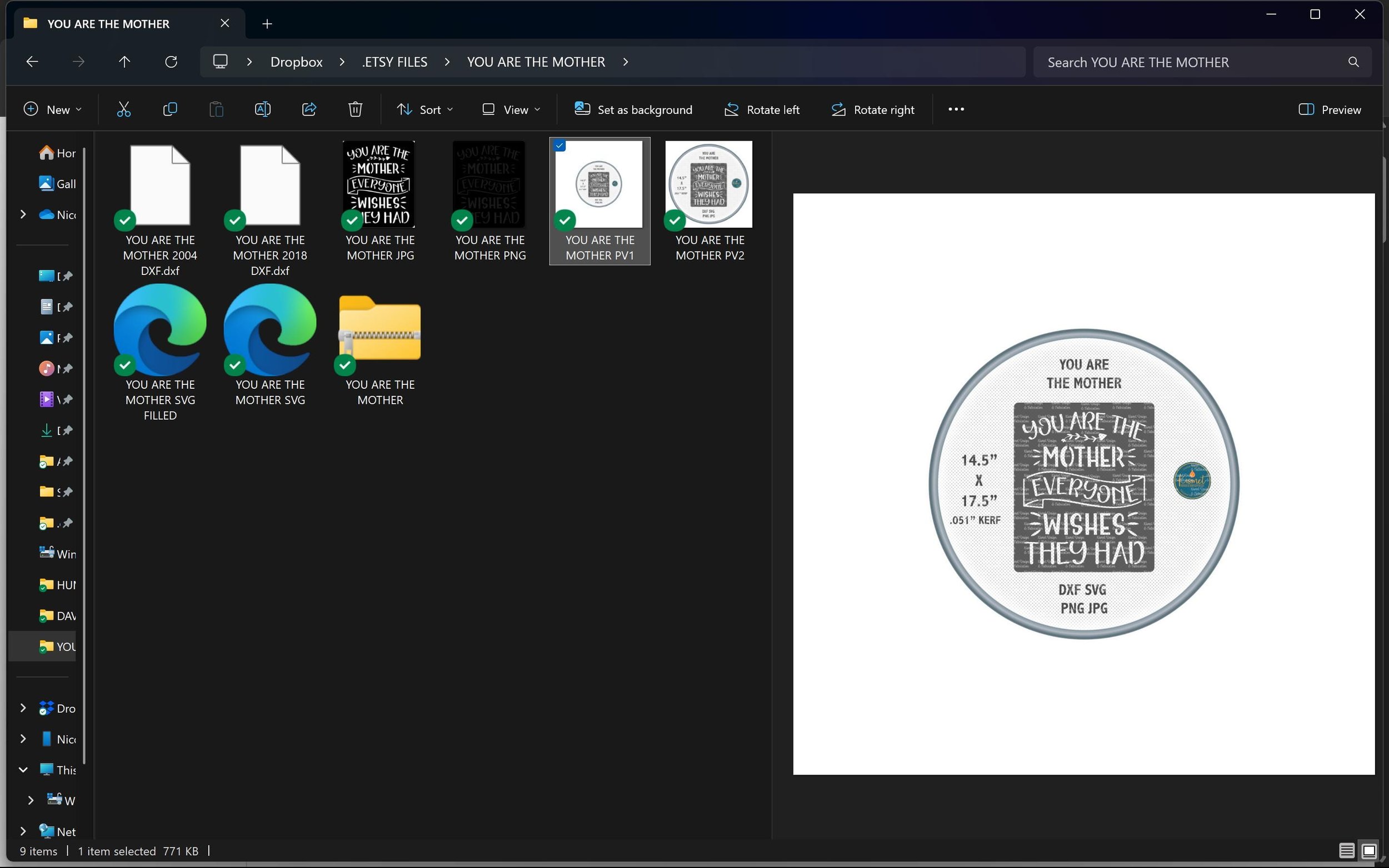Open pinned Videos item in sidebar

tap(56, 399)
